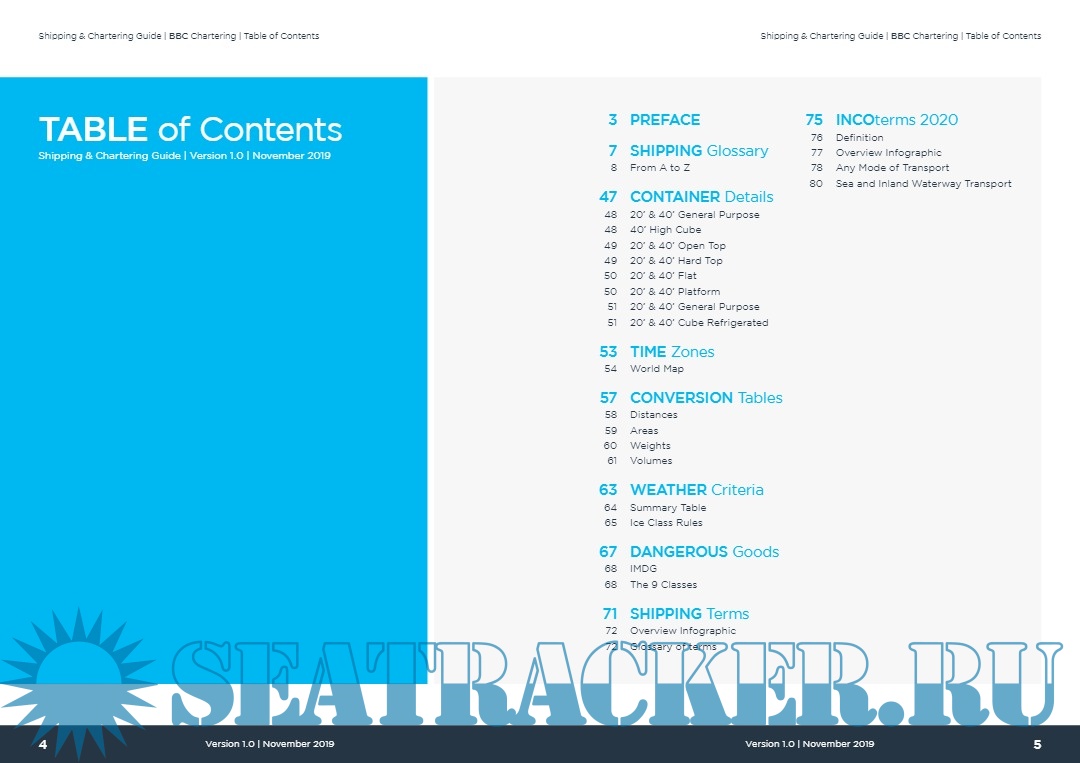Jump to Ice Class Rules

coord(665,523)
